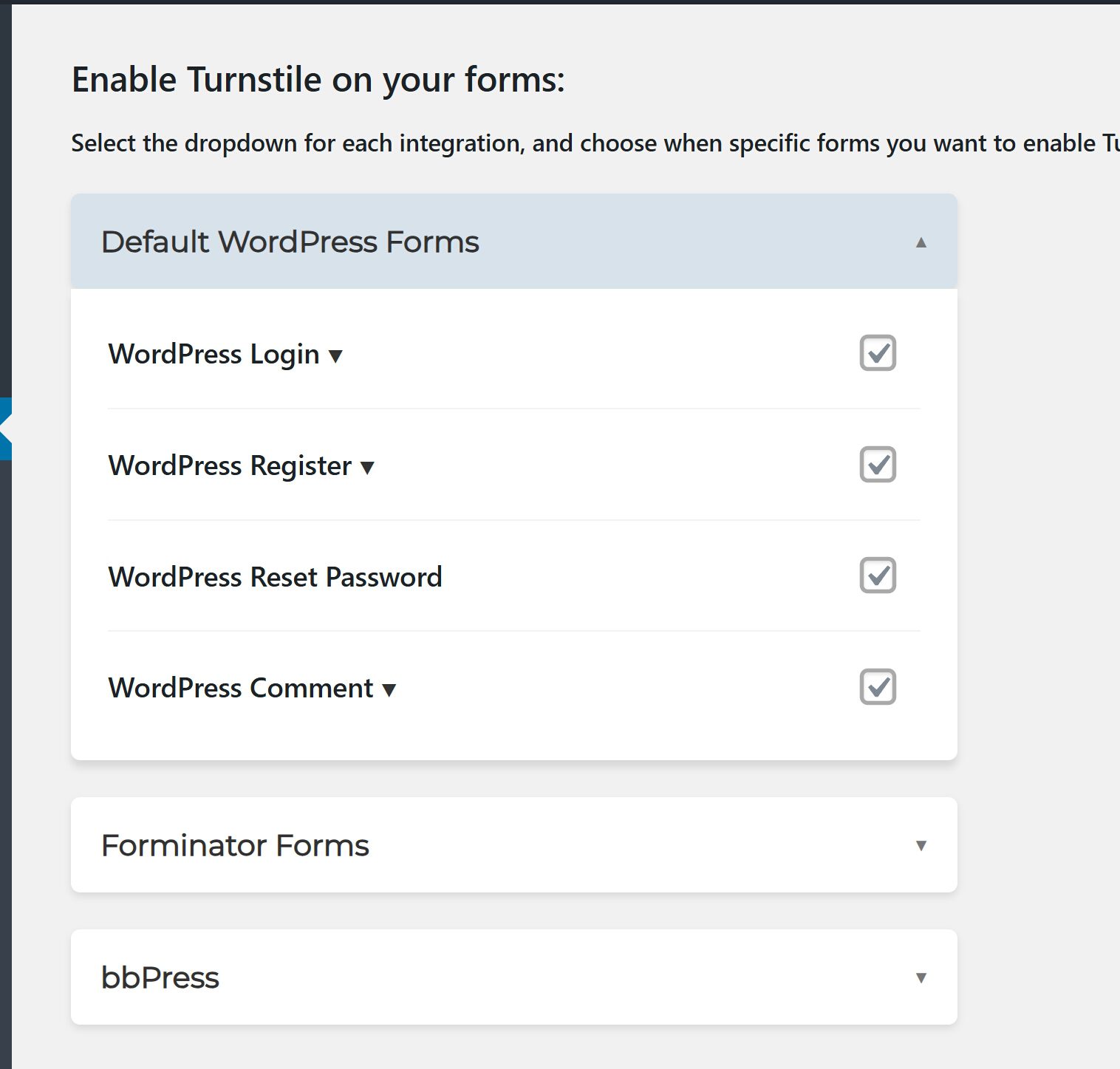The width and height of the screenshot is (1120, 1069).
Task: Collapse the Default WordPress Forms section
Action: (x=513, y=242)
